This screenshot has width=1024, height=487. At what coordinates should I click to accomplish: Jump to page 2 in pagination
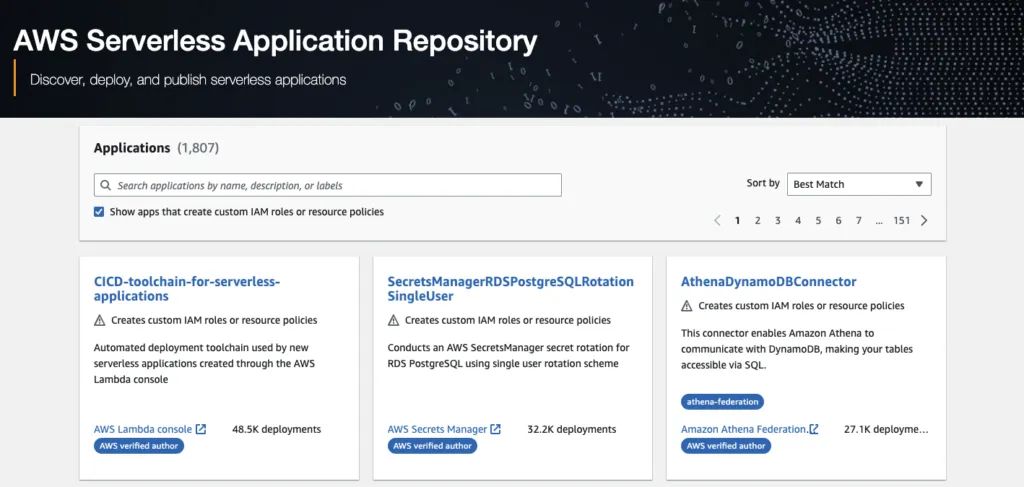758,221
